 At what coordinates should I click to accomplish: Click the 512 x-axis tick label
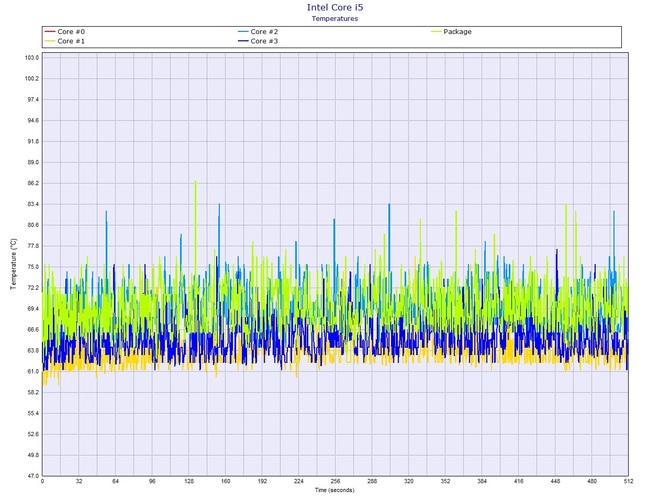pyautogui.click(x=629, y=481)
